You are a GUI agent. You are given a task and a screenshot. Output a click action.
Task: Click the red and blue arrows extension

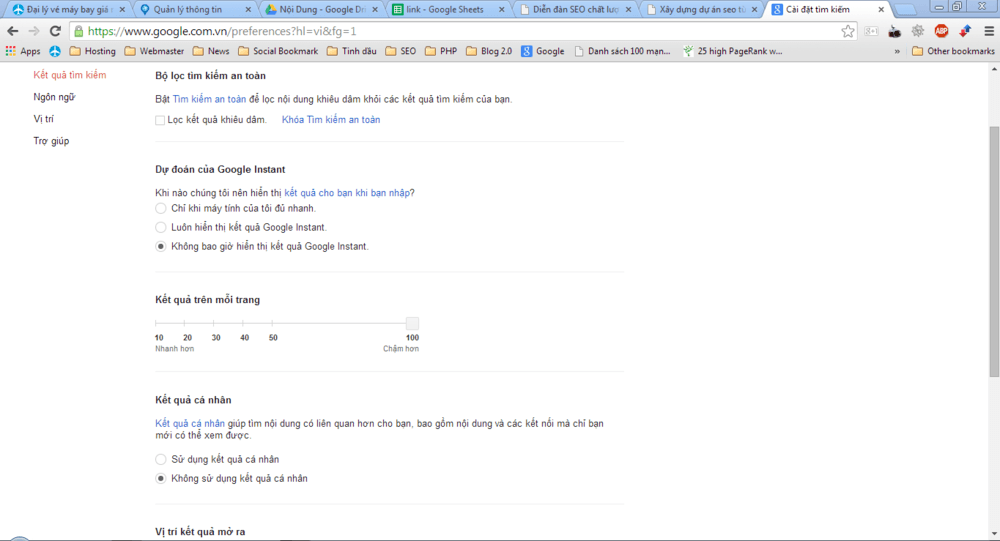(964, 31)
